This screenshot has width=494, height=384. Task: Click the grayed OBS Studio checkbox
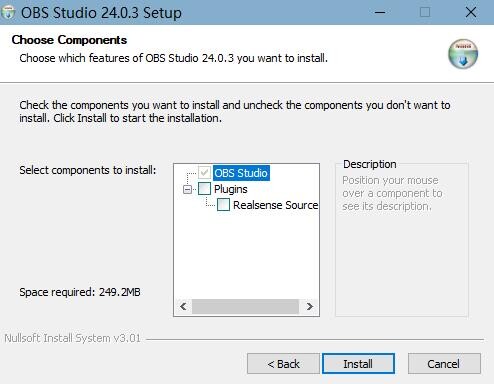point(204,173)
